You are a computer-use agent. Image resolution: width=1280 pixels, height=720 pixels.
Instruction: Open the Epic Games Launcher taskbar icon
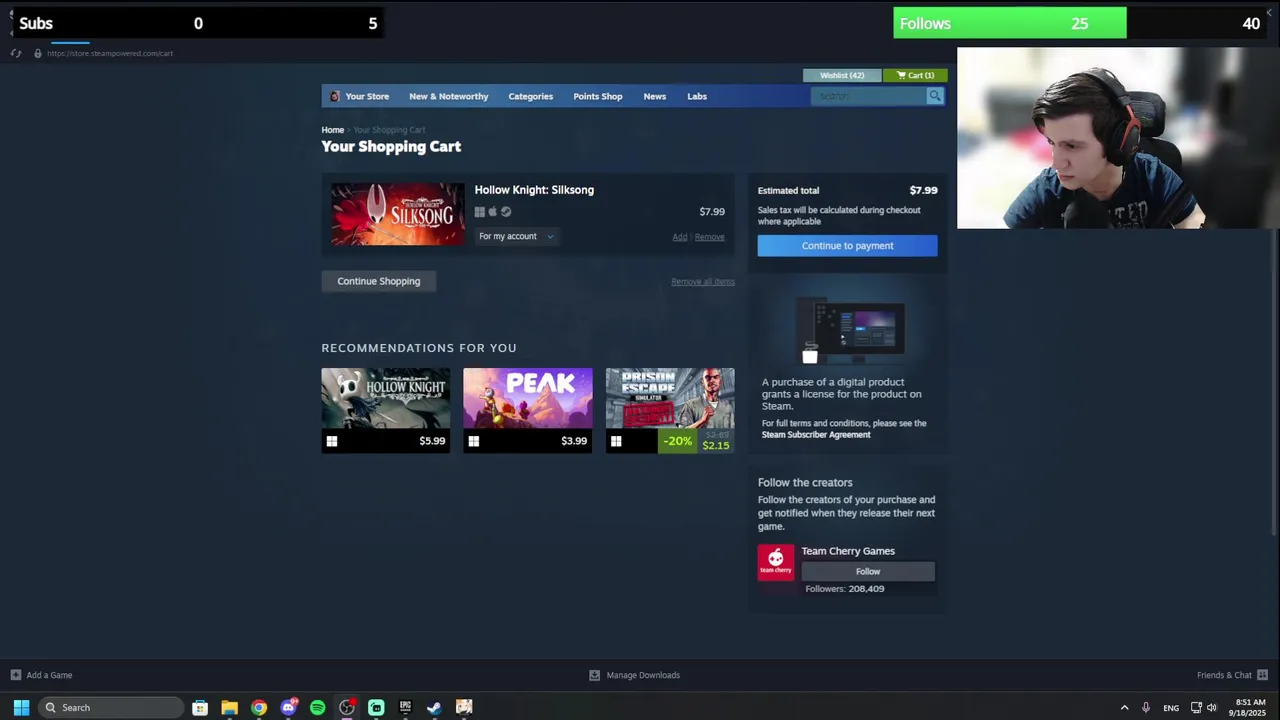click(x=405, y=707)
